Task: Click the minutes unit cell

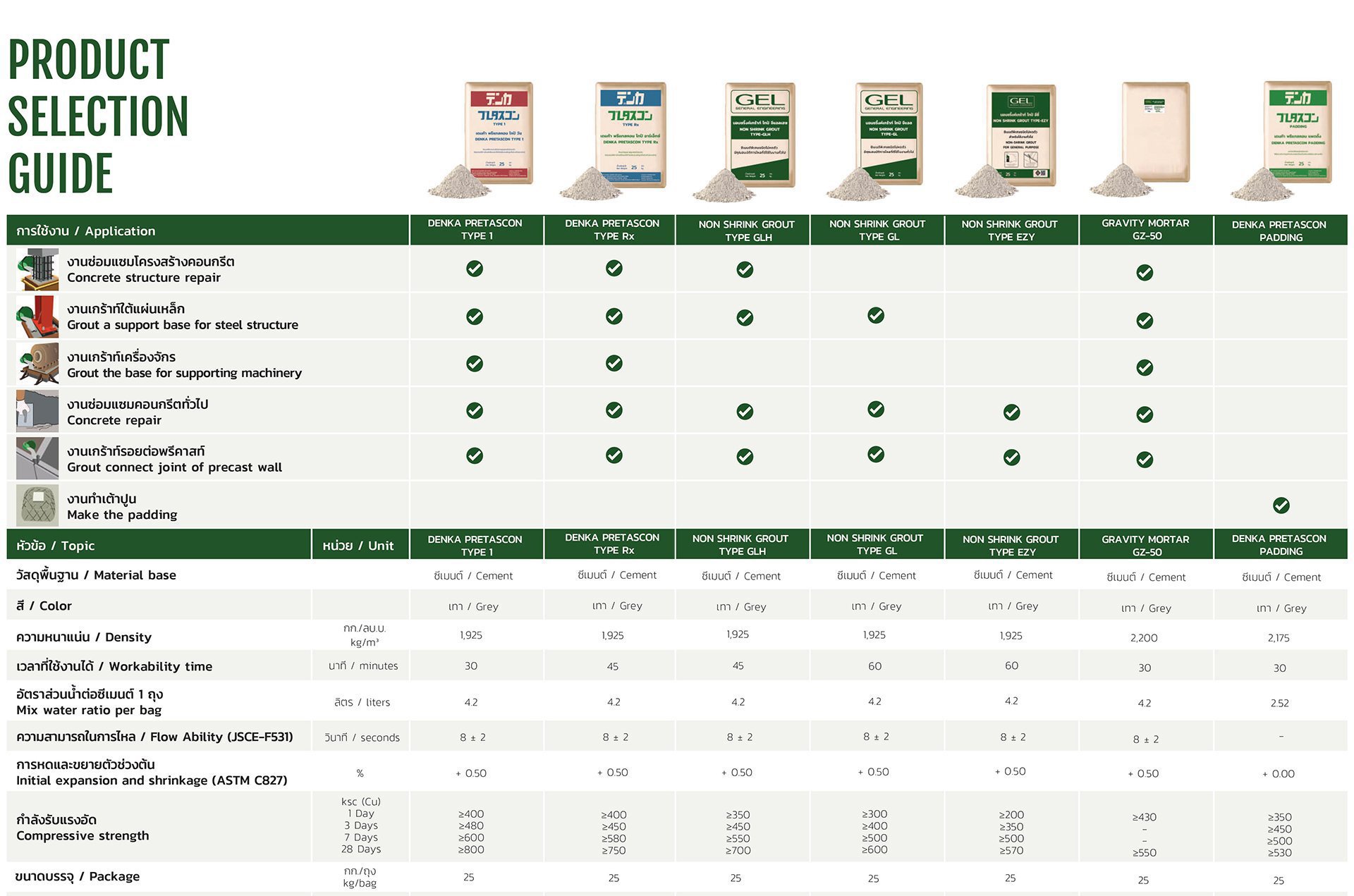Action: pos(363,666)
